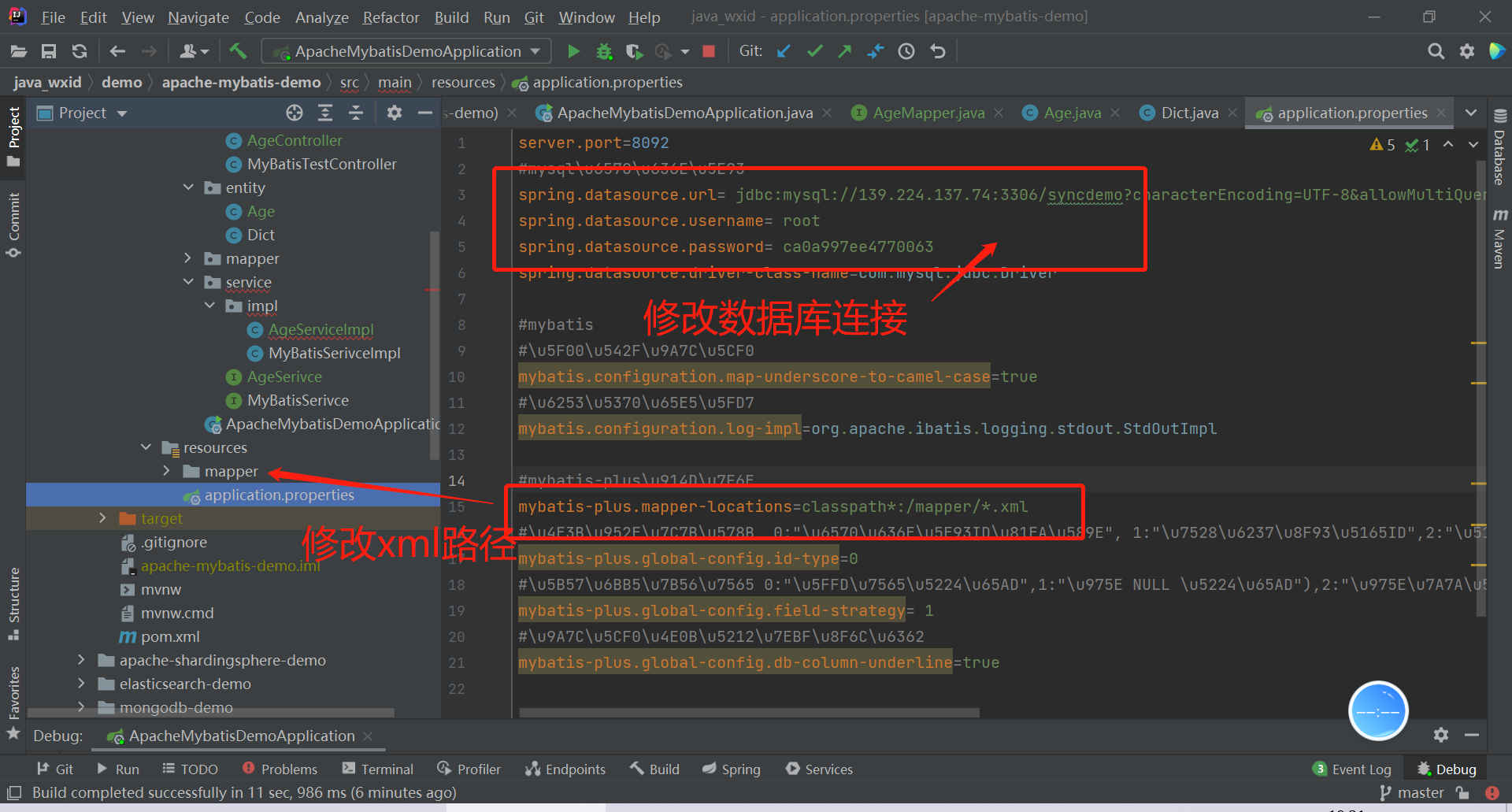Image resolution: width=1512 pixels, height=812 pixels.
Task: Click the Build project hammer icon
Action: [238, 51]
